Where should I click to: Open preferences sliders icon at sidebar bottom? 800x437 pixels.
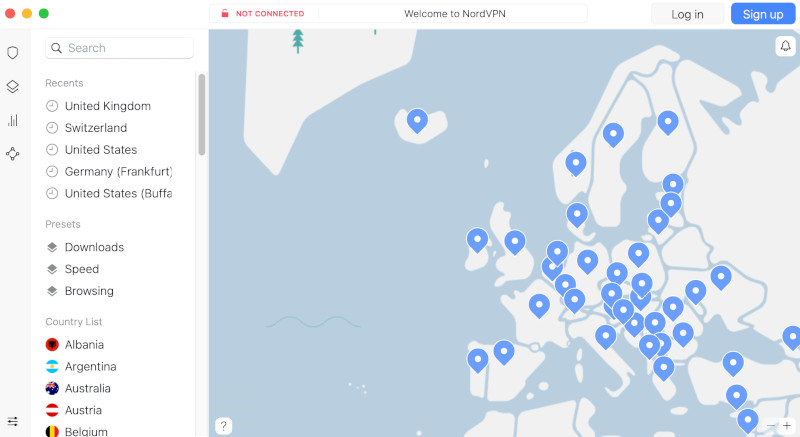(13, 421)
